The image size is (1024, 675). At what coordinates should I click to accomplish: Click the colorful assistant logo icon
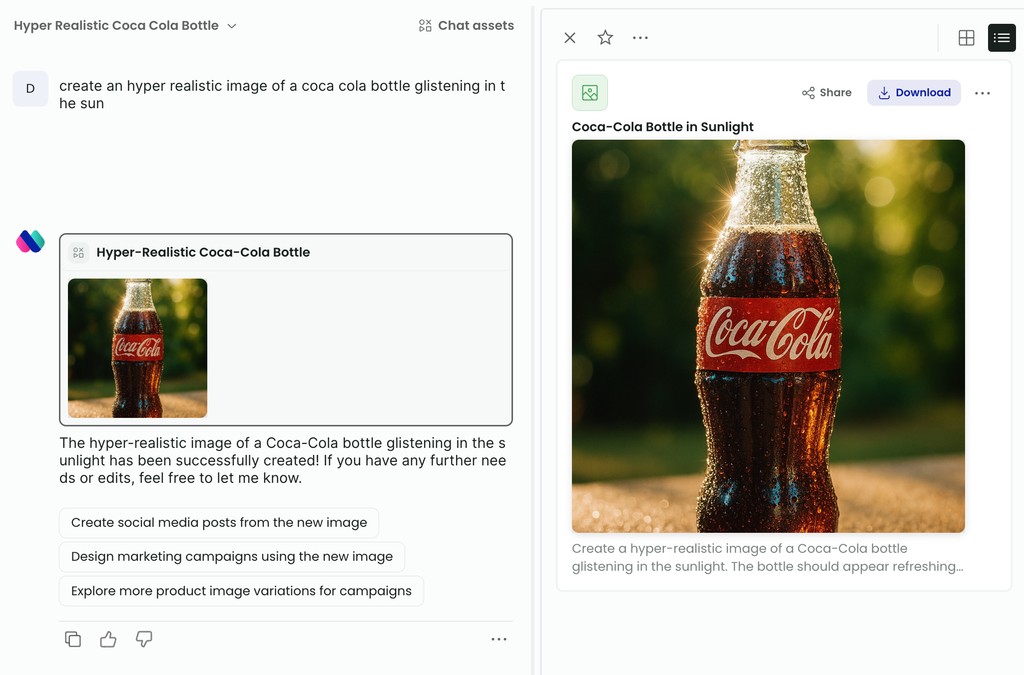click(x=30, y=242)
